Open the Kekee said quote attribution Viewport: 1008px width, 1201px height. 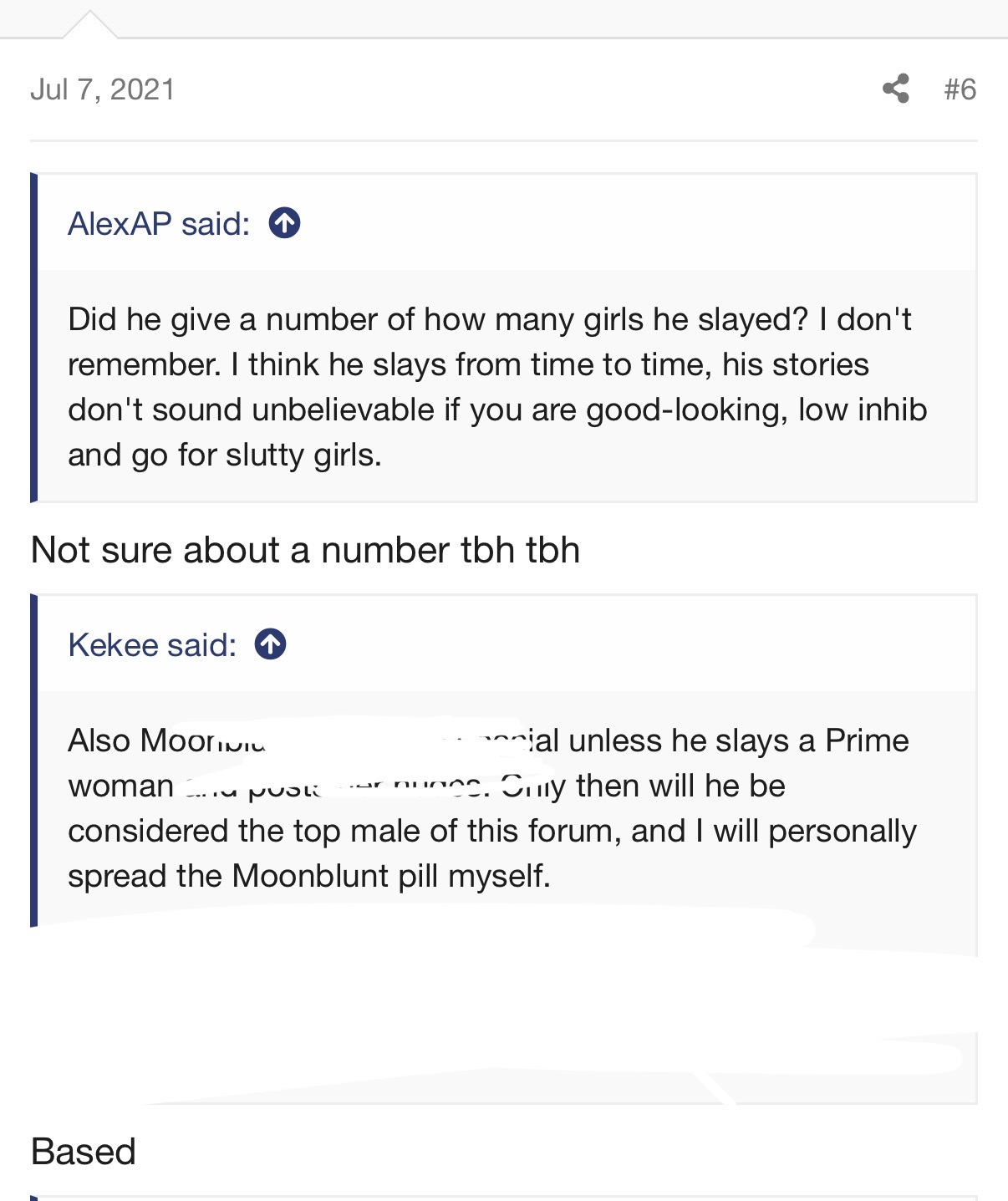pos(152,644)
